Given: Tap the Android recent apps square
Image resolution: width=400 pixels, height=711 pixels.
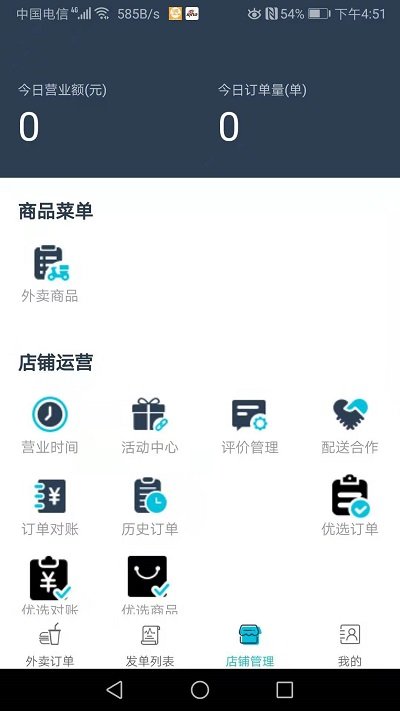Looking at the screenshot, I should pos(284,690).
